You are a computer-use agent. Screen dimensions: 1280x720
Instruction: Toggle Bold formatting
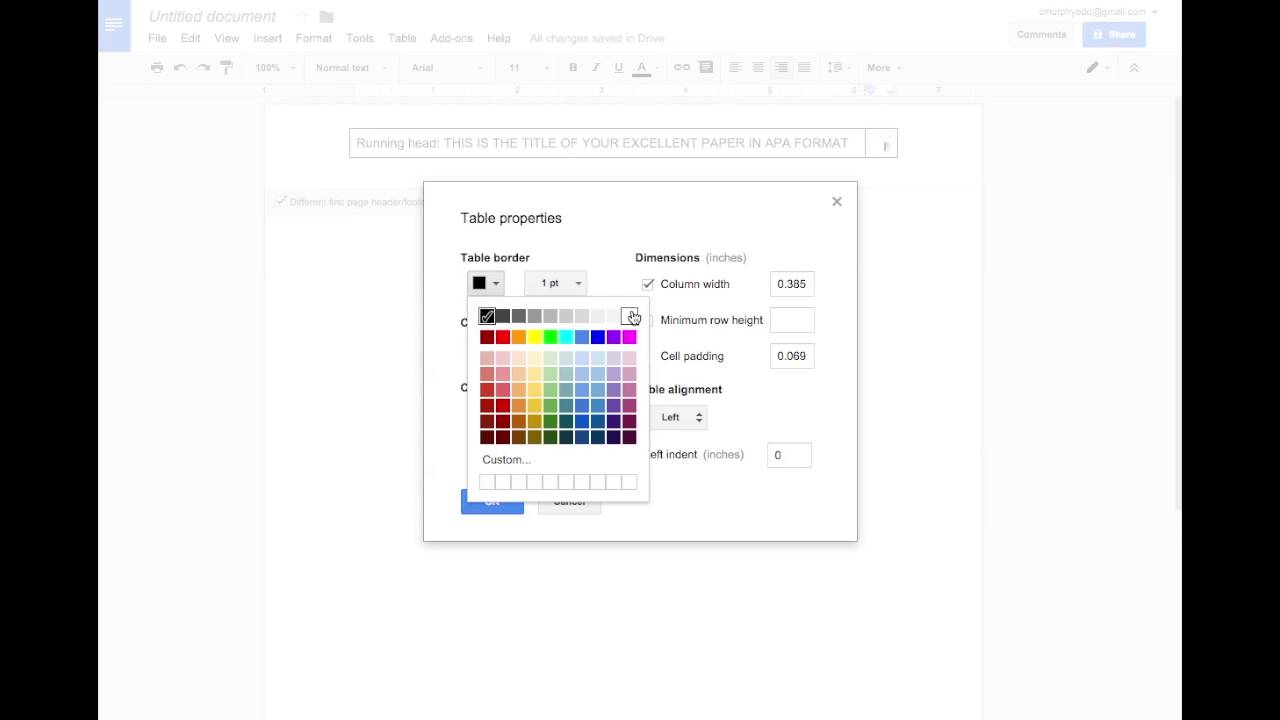tap(573, 68)
